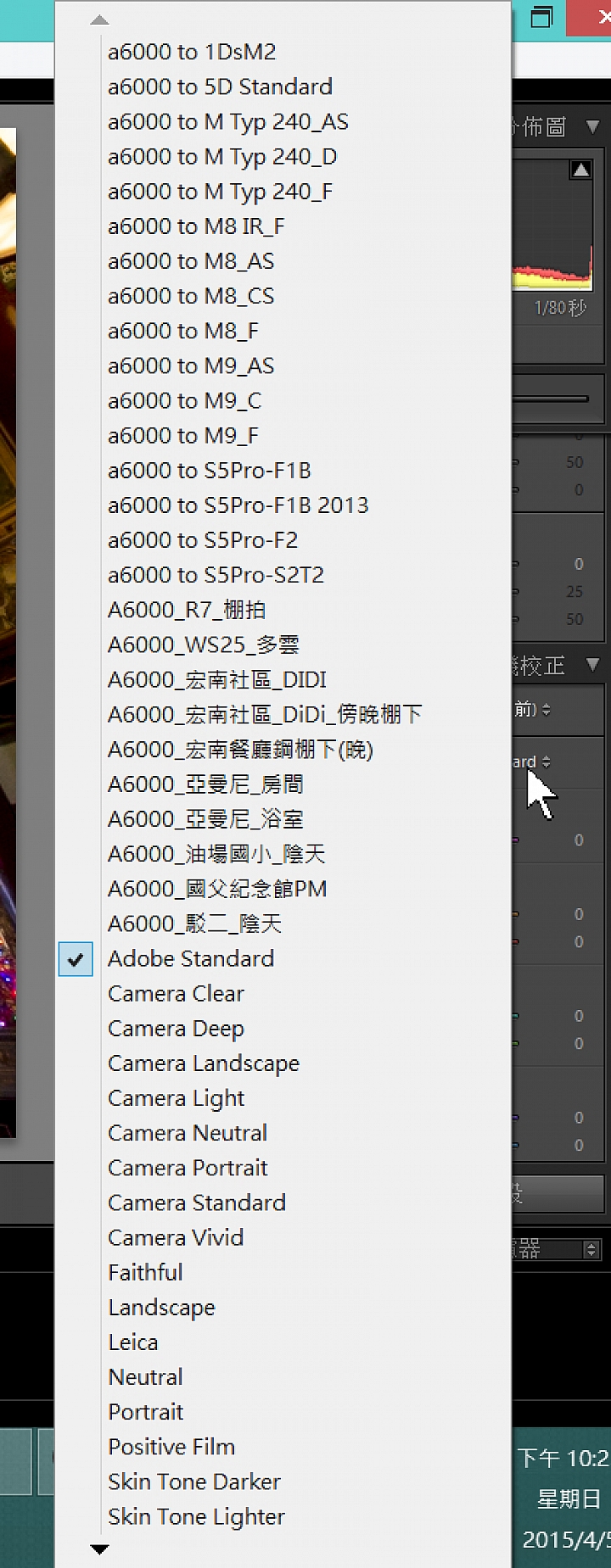
Task: Click the window restore button
Action: point(541,17)
